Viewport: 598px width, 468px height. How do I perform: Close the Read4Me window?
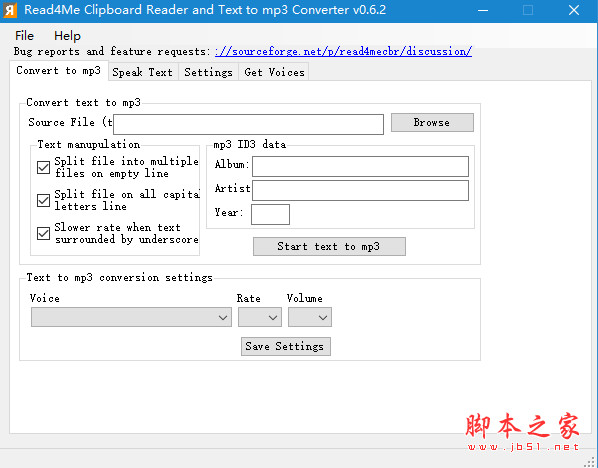pos(574,10)
